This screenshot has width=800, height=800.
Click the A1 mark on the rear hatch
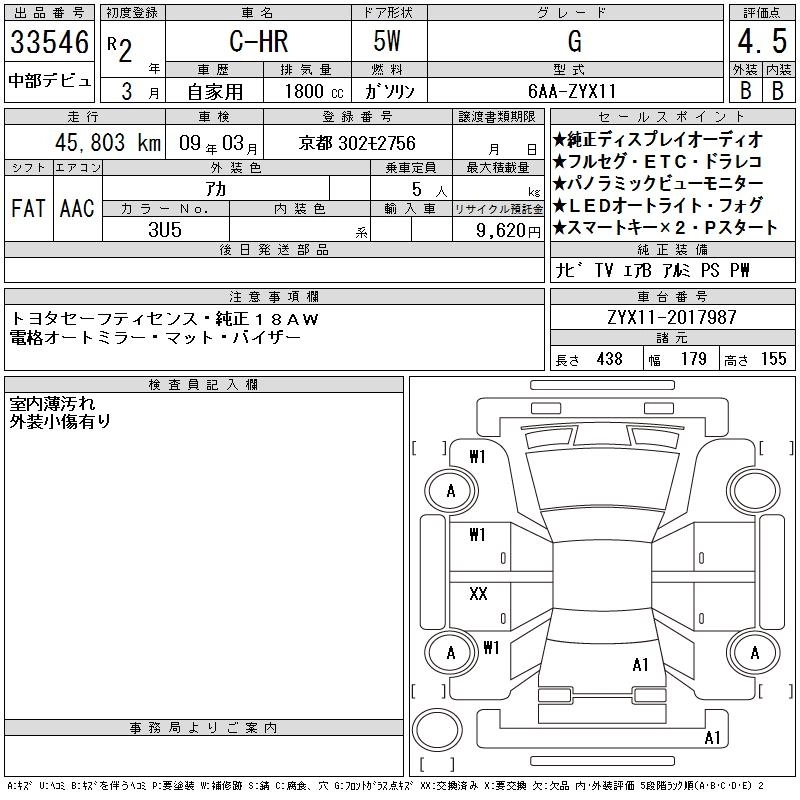point(640,664)
